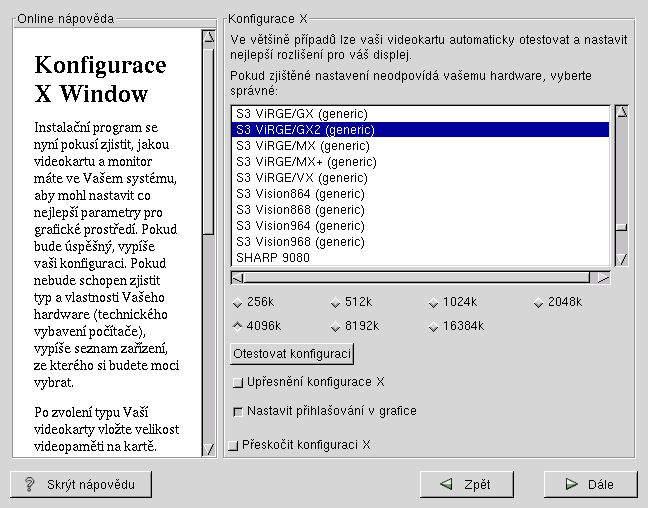
Task: Choose SHARP 9080 in the card list
Action: 273,257
